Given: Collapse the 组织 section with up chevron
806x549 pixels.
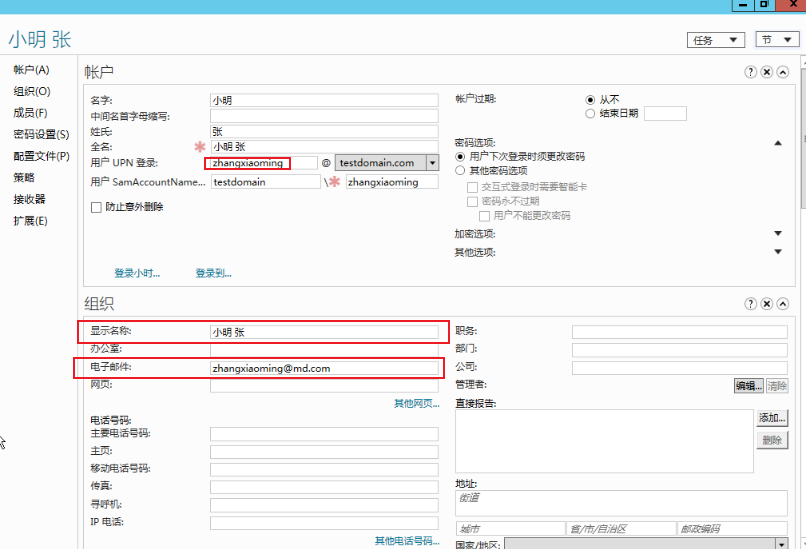Looking at the screenshot, I should [782, 304].
